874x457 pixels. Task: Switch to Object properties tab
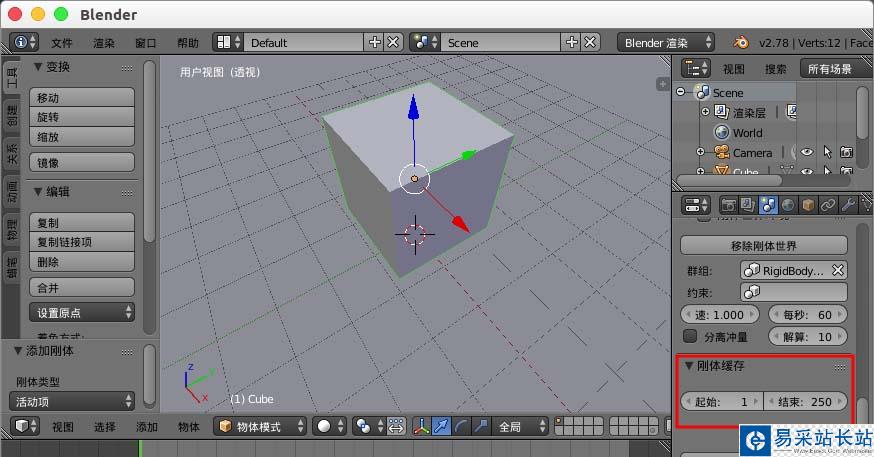click(808, 205)
